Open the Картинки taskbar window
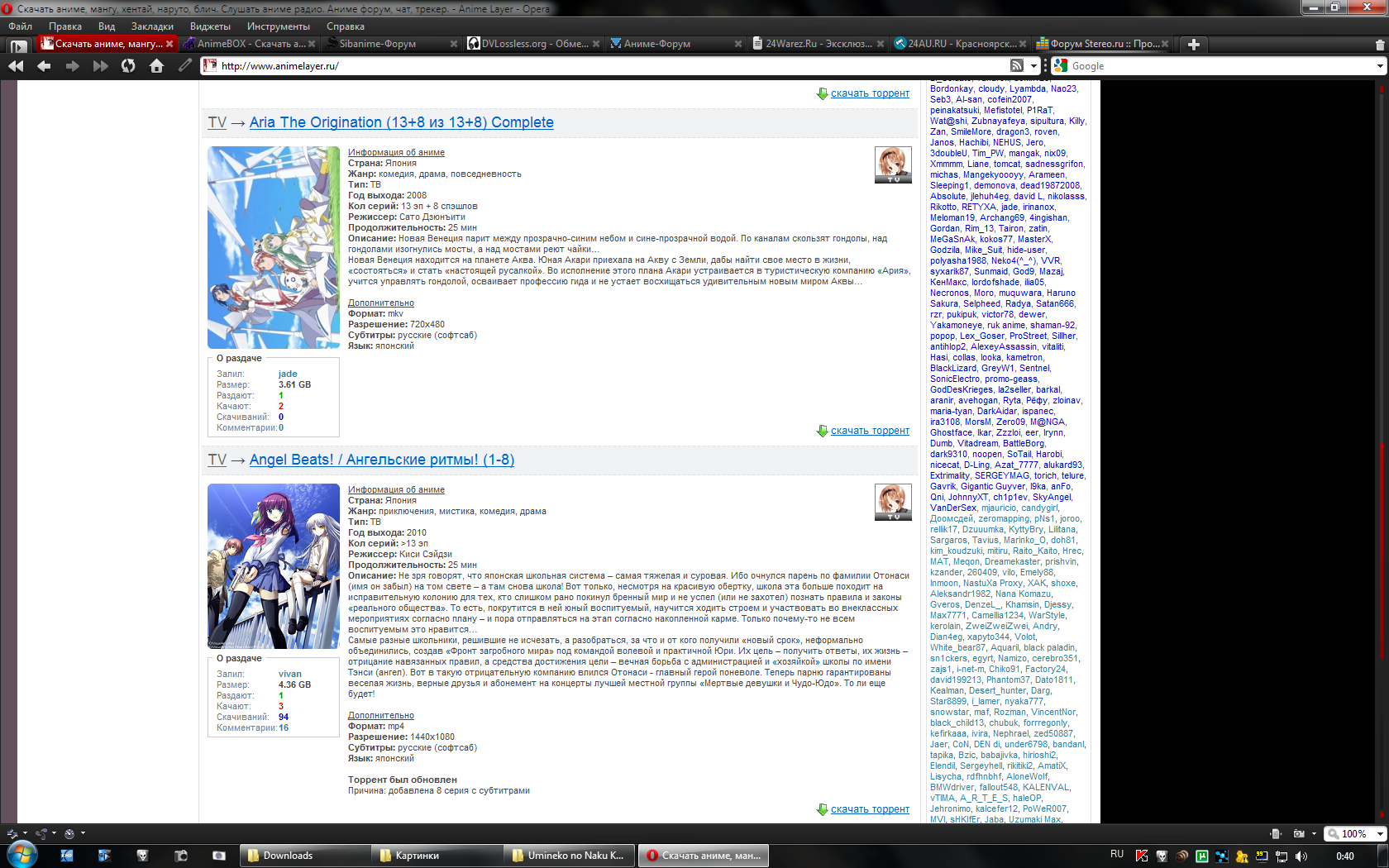This screenshot has width=1389, height=868. [437, 856]
